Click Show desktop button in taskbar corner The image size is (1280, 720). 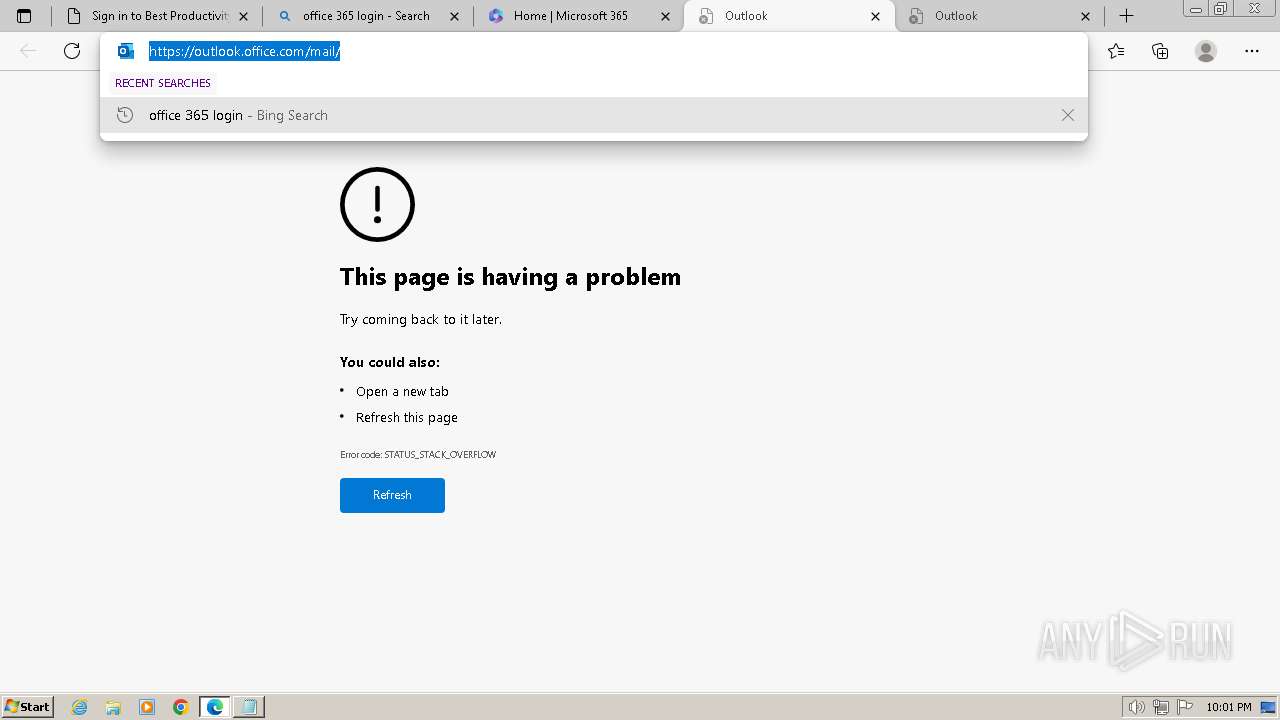coord(1268,707)
